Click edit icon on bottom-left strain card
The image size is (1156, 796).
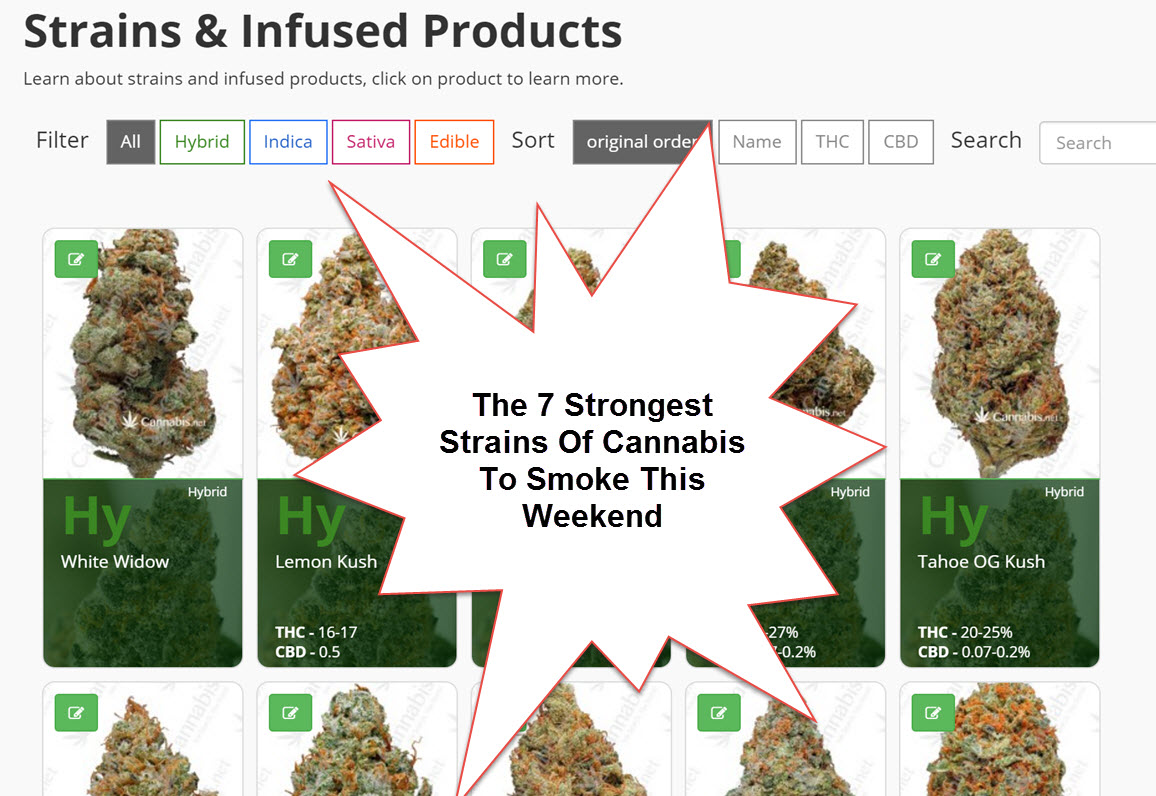76,713
